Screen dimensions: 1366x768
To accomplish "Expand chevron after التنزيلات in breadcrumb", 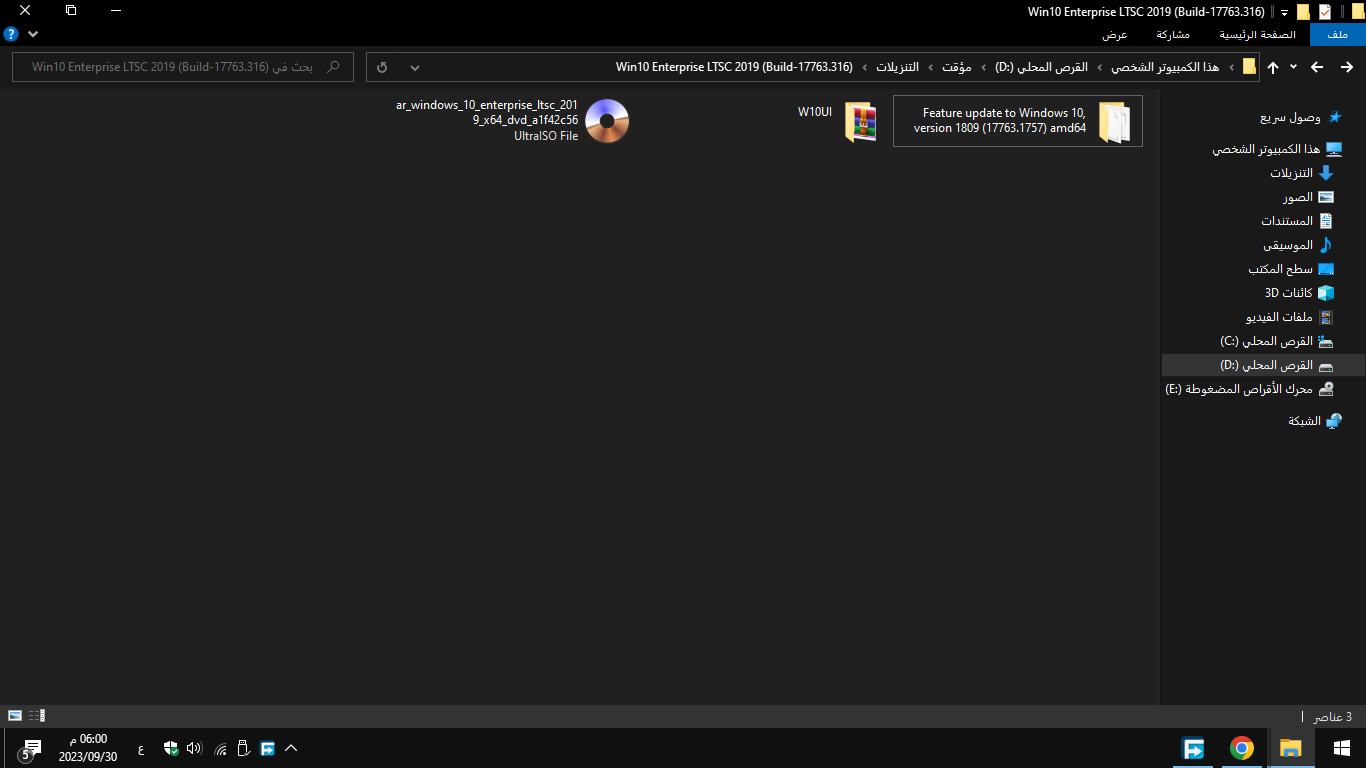I will click(x=865, y=67).
